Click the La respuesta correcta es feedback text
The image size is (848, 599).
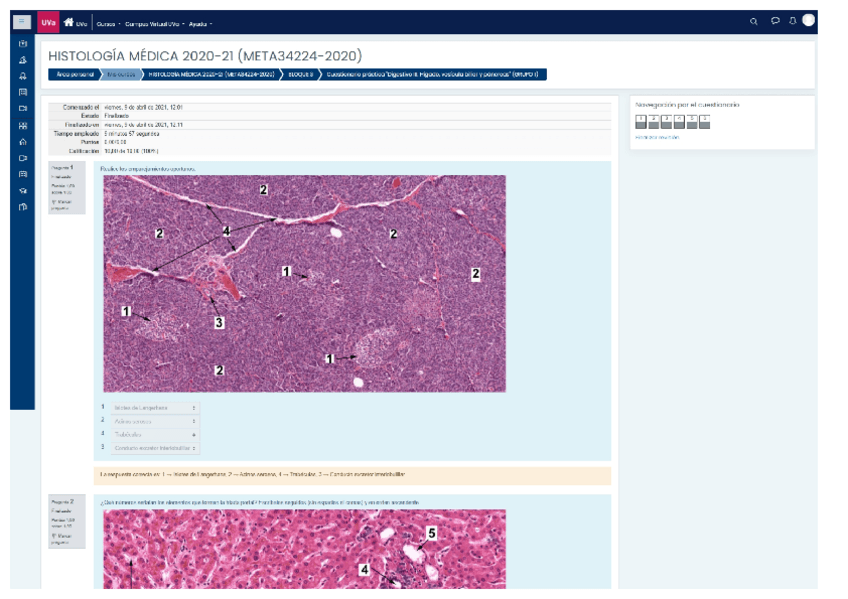click(x=252, y=475)
